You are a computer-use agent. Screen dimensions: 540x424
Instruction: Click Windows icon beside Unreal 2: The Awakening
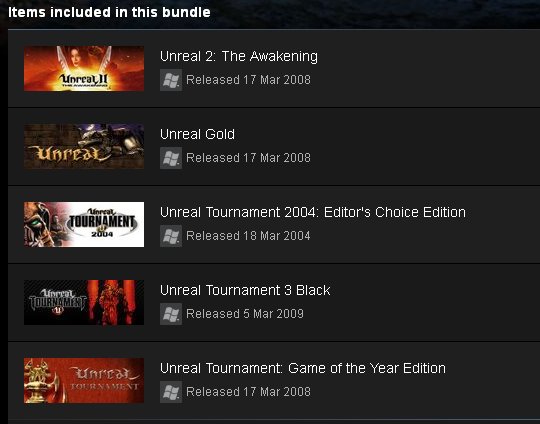coord(171,80)
